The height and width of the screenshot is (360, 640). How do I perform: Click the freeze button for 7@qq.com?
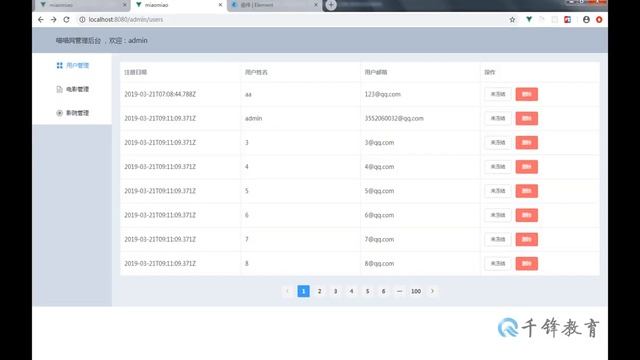pyautogui.click(x=498, y=239)
